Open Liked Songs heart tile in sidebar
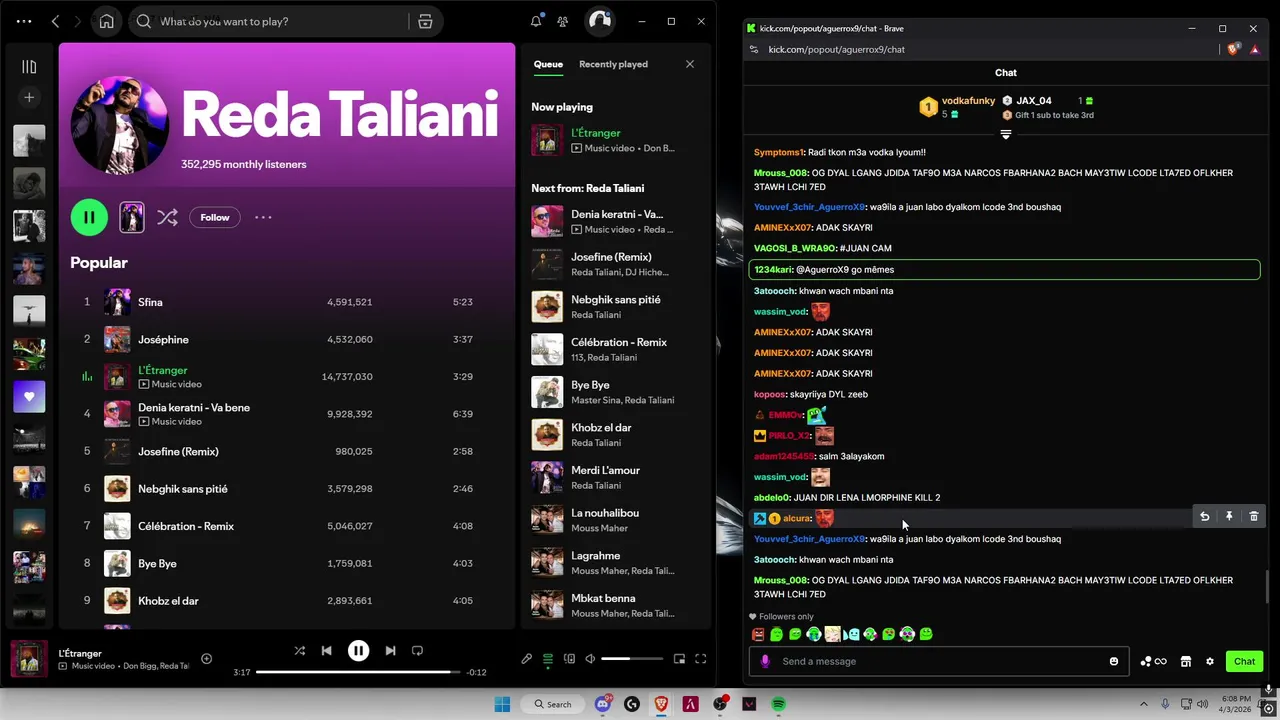The image size is (1280, 720). pos(29,397)
